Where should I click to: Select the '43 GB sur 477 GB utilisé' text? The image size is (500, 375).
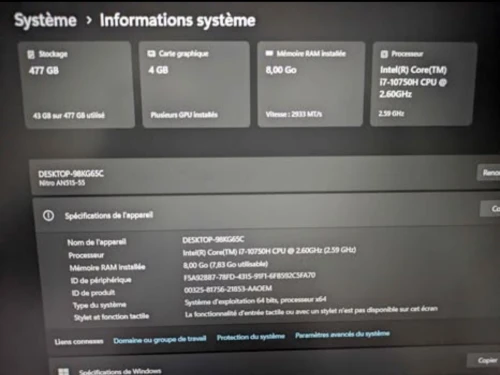(x=69, y=116)
